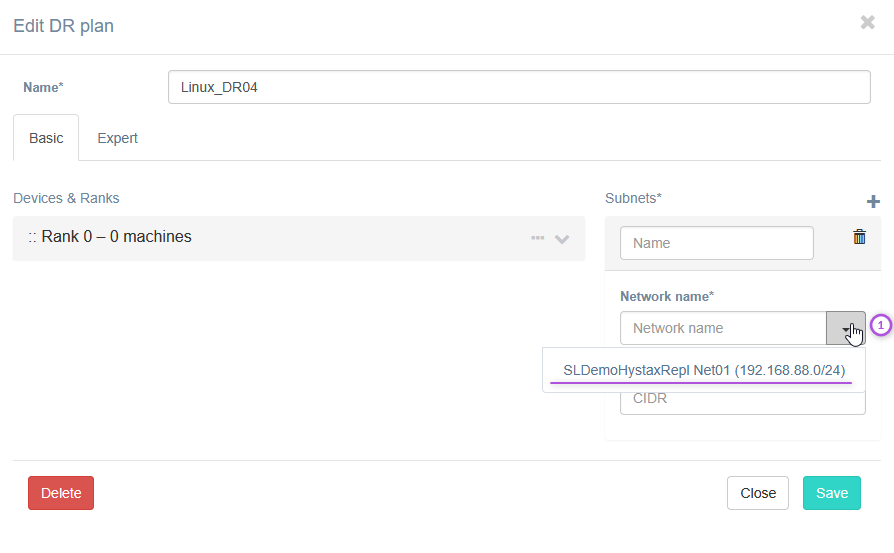The height and width of the screenshot is (553, 894).
Task: Switch to the Basic tab
Action: [x=46, y=138]
